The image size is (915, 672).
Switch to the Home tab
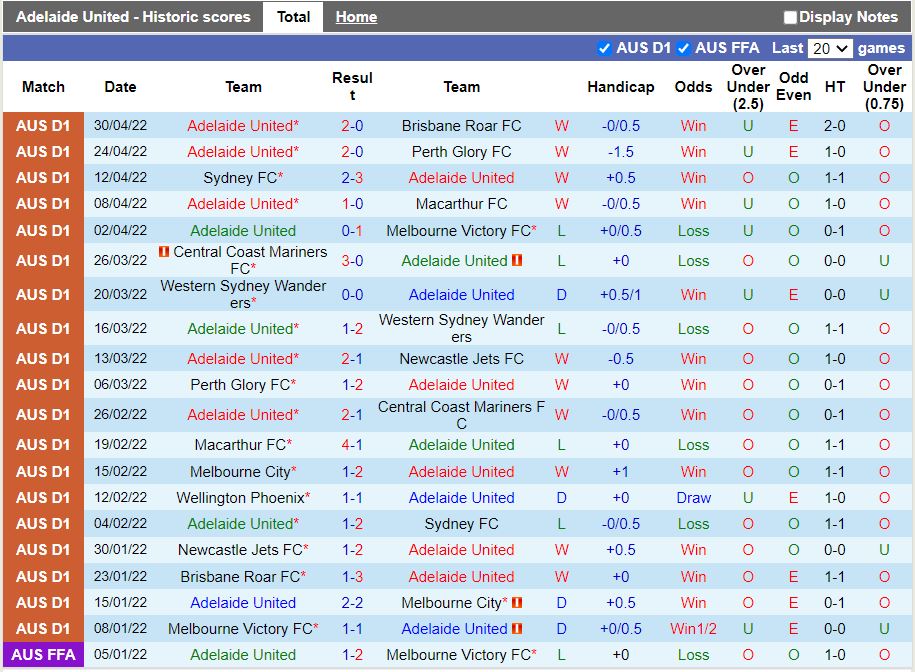pyautogui.click(x=356, y=16)
